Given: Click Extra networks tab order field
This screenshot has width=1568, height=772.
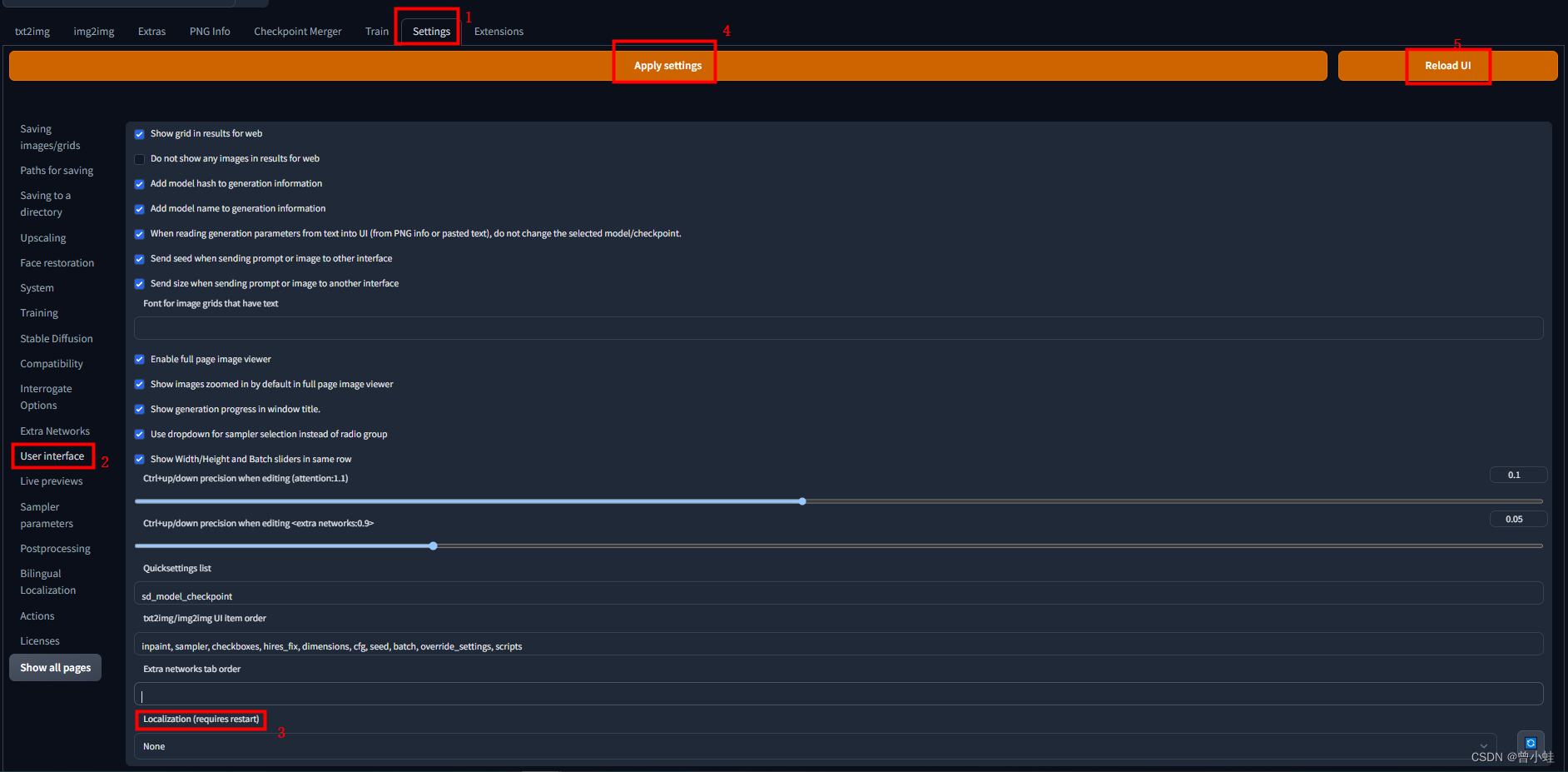Looking at the screenshot, I should (x=838, y=694).
